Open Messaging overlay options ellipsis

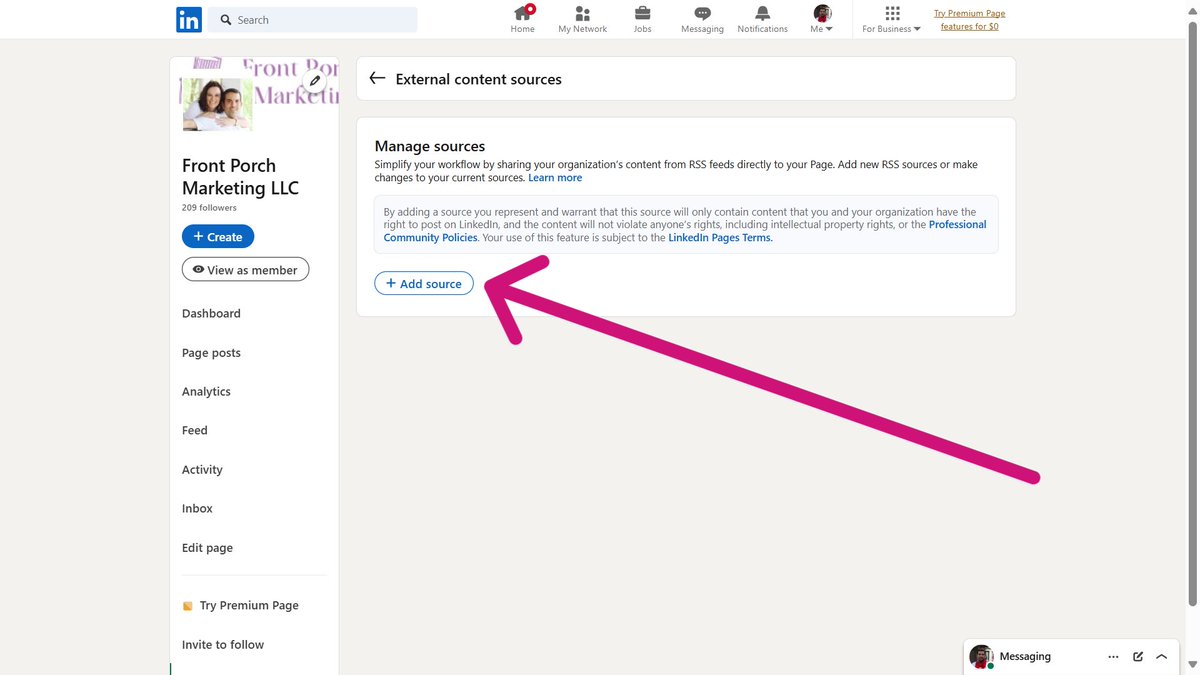tap(1113, 657)
